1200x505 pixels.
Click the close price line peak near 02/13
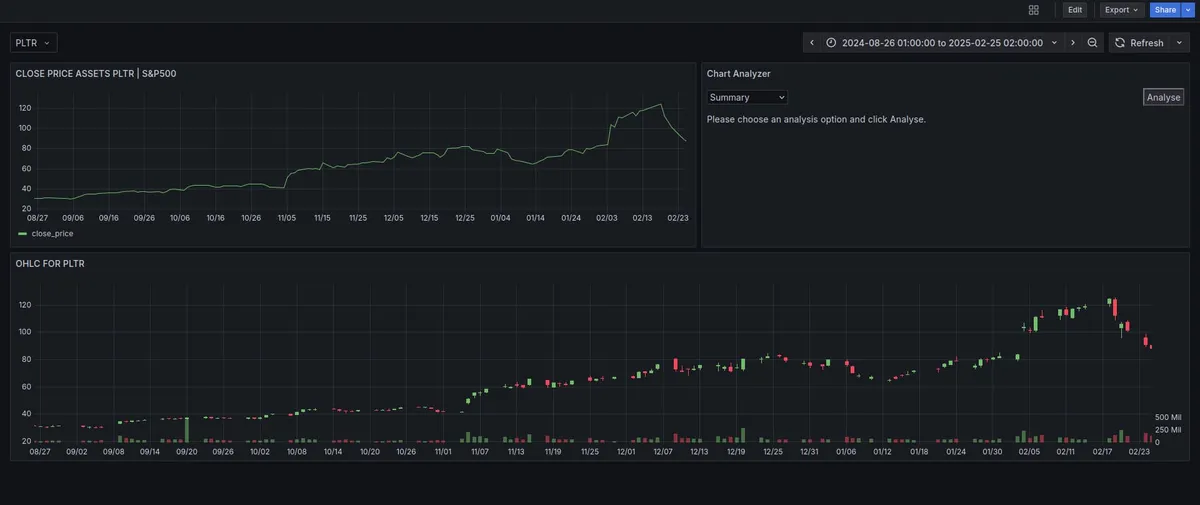pyautogui.click(x=660, y=104)
